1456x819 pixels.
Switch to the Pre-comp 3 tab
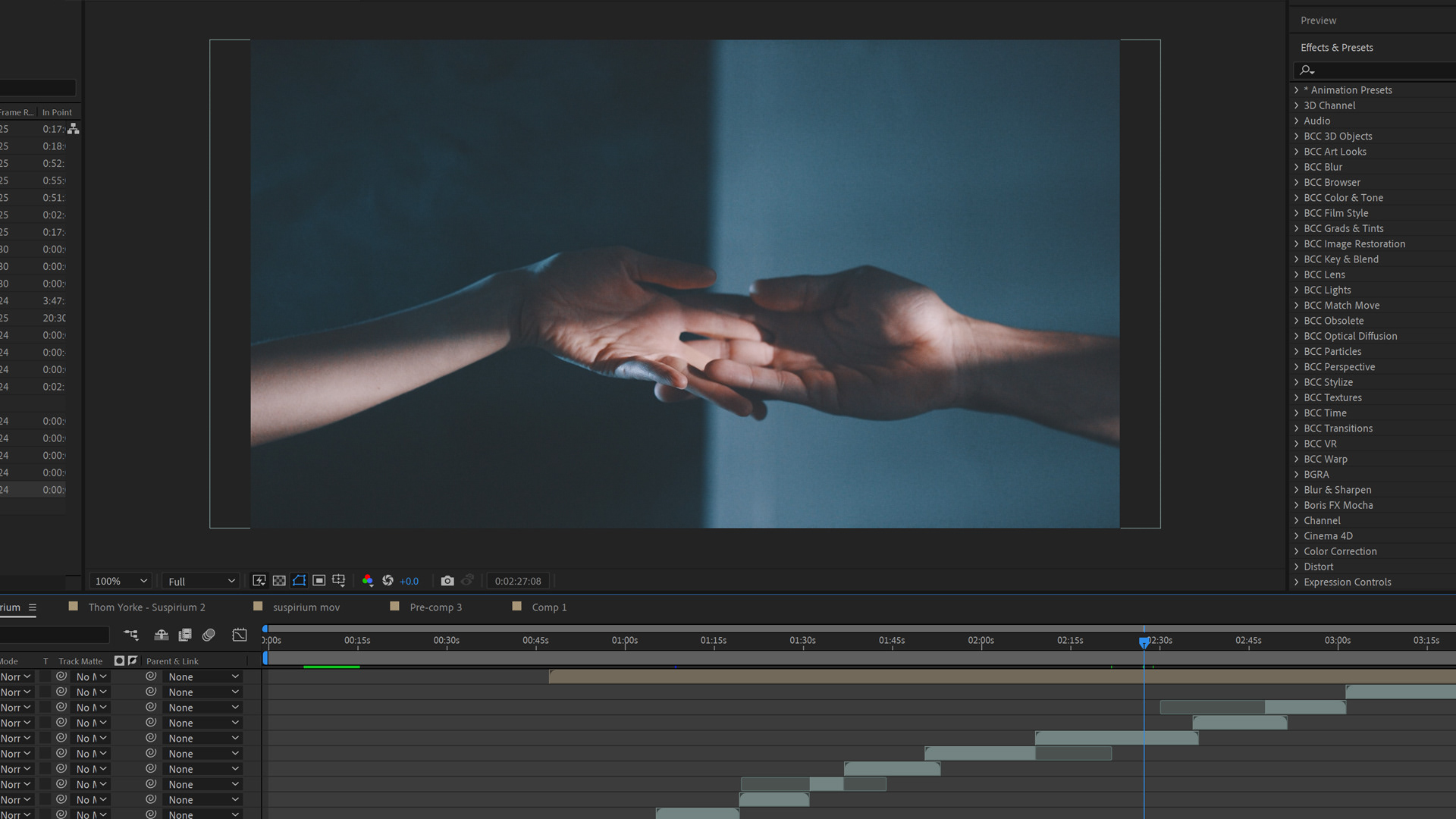point(435,607)
